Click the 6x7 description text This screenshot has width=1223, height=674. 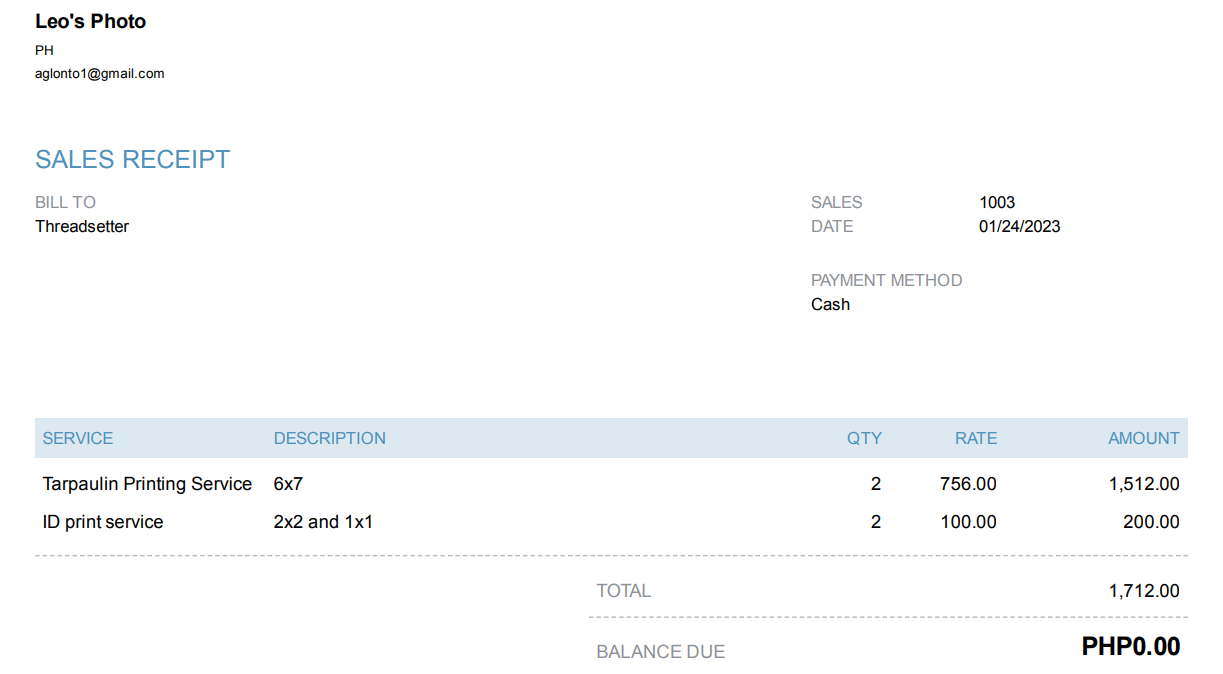point(288,484)
